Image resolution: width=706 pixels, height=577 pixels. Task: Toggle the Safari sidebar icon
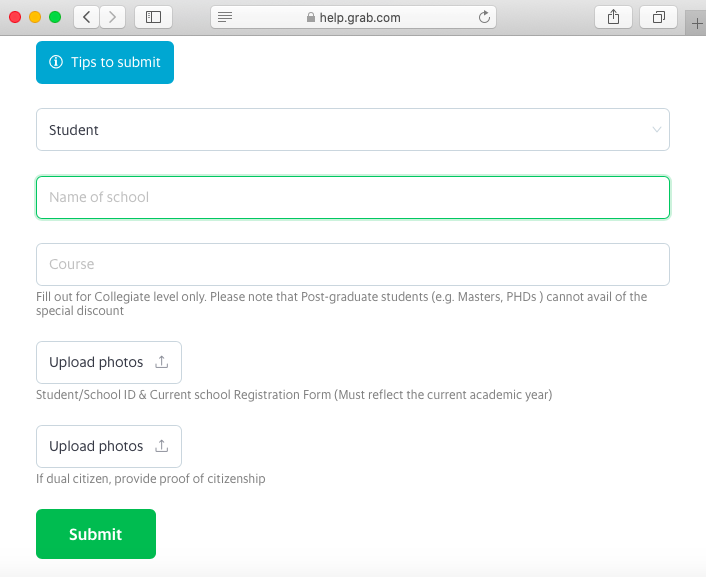(154, 17)
